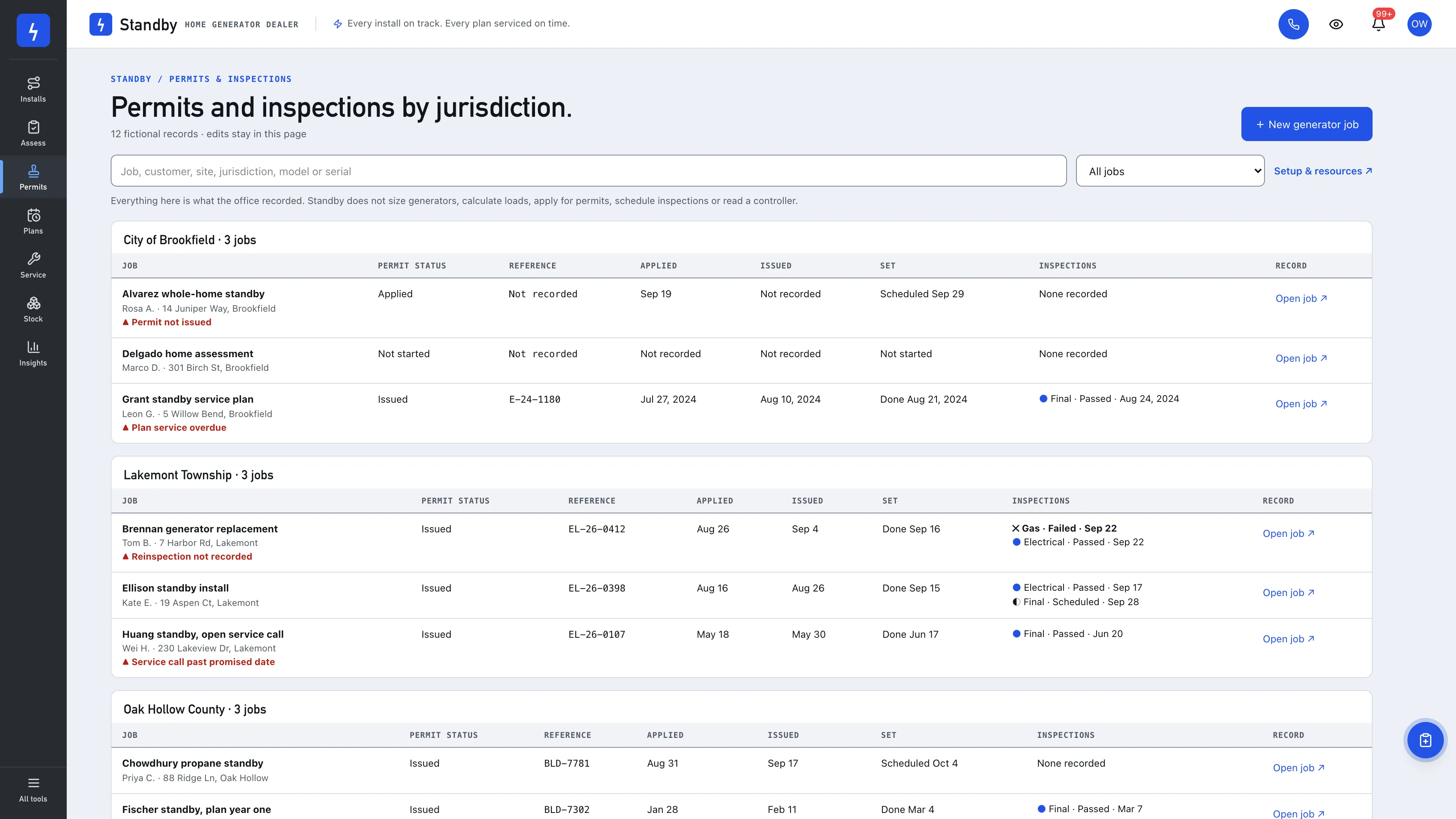Click the City of Brookfield group heading
This screenshot has height=819, width=1456.
pos(189,240)
